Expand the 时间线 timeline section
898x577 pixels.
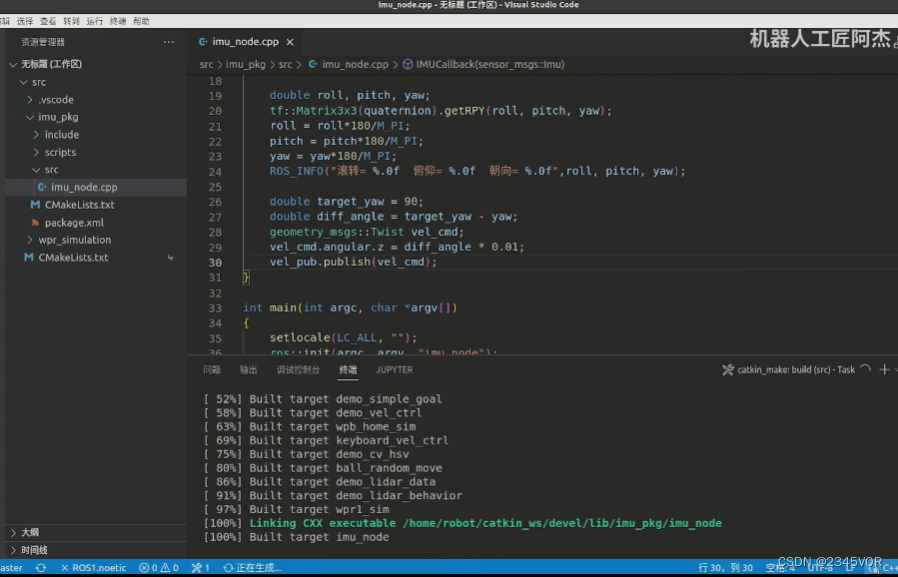(33, 550)
